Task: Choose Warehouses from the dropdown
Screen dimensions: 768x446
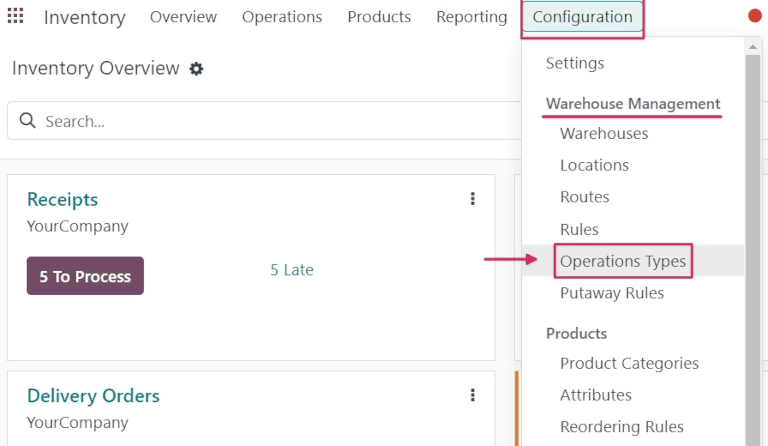Action: coord(604,133)
